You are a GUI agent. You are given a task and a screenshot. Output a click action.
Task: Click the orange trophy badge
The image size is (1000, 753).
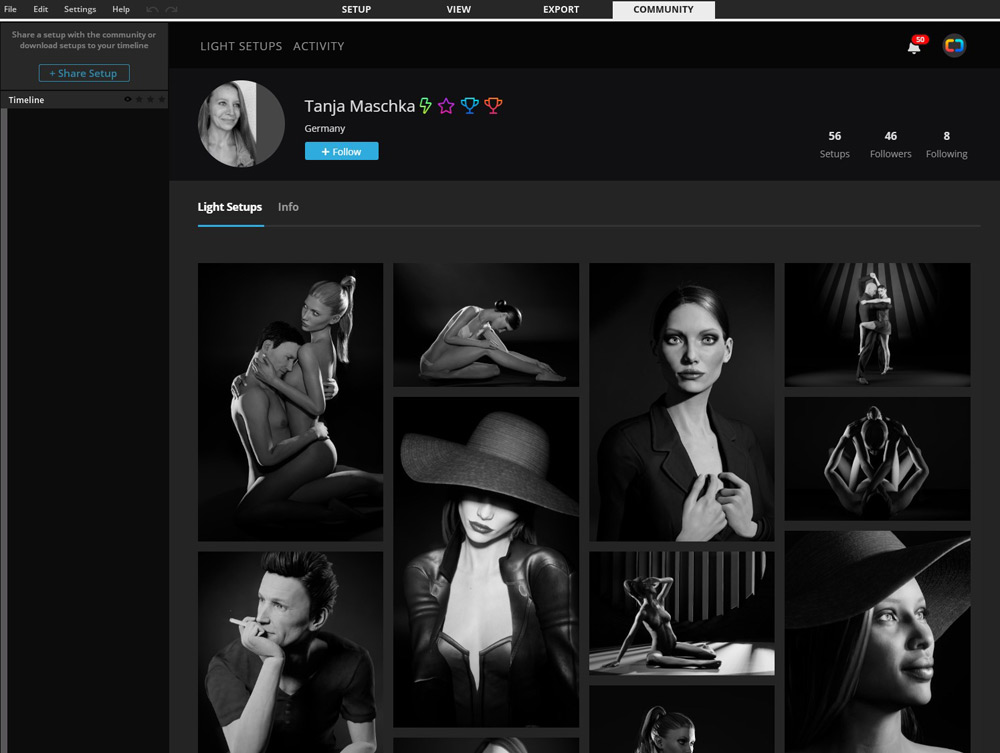(x=493, y=105)
